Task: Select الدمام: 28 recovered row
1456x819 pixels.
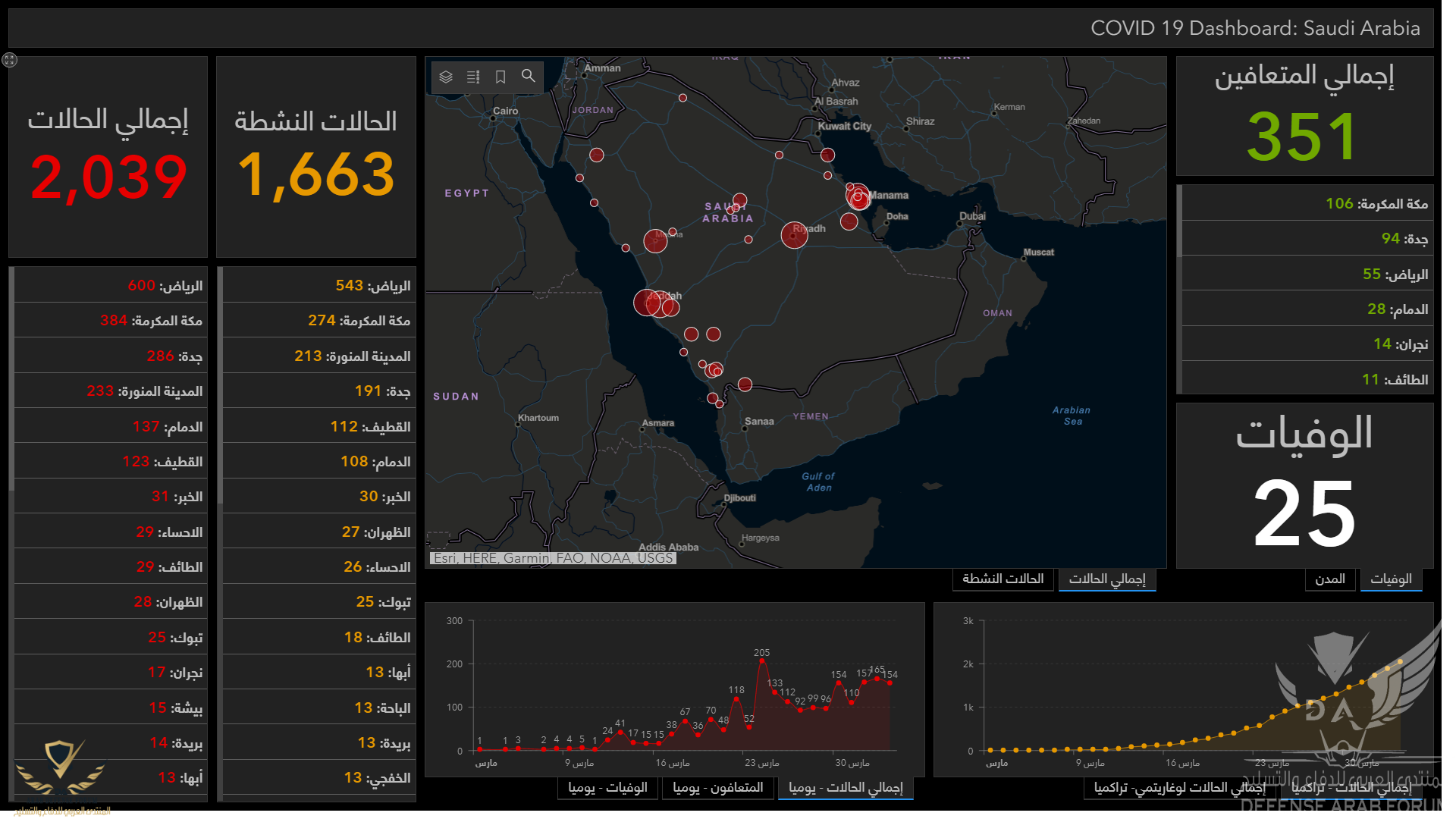Action: (x=1307, y=309)
